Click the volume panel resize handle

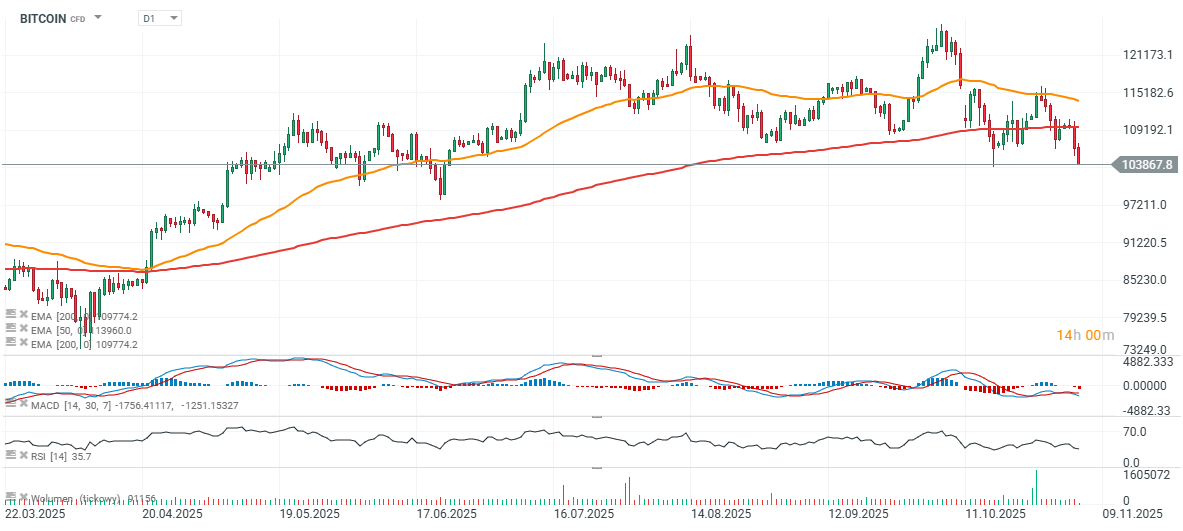[597, 467]
